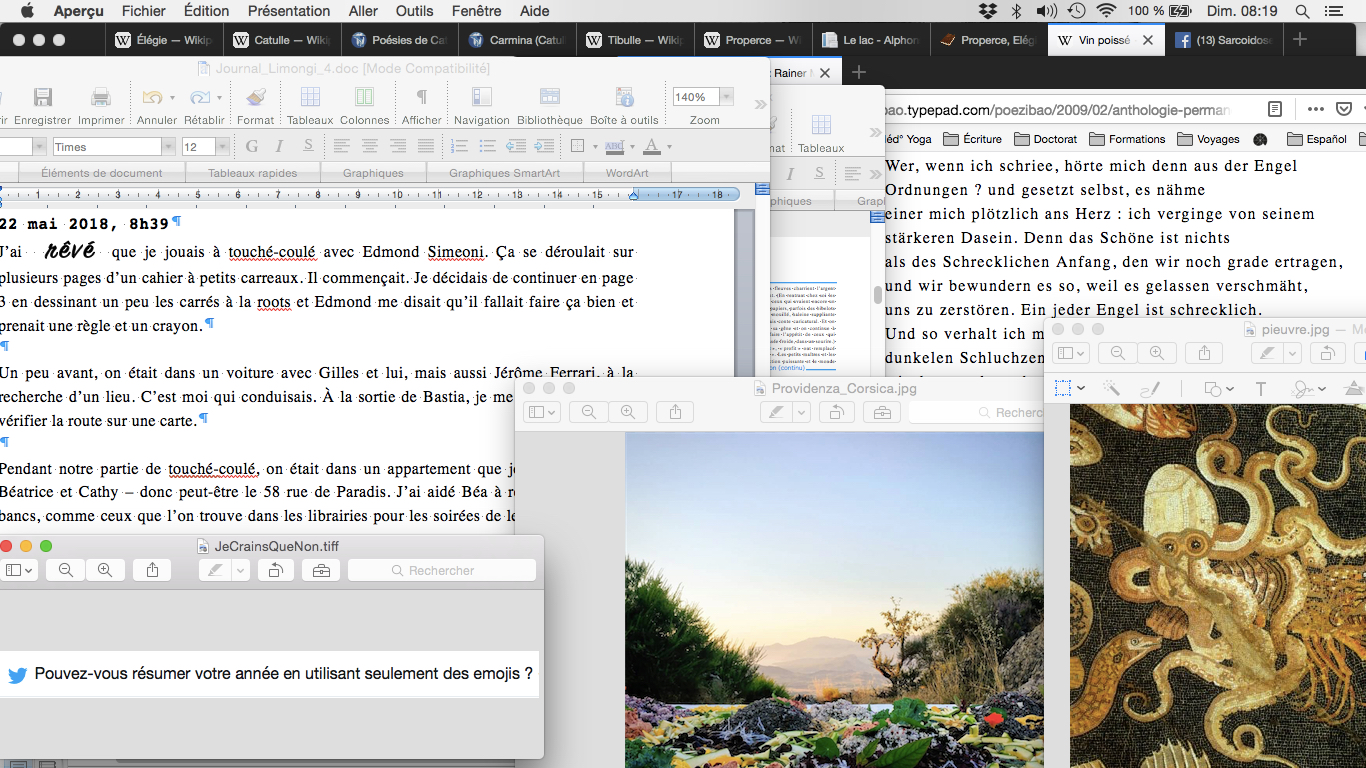This screenshot has height=768, width=1366.
Task: Select the text tool in pieuvre.jpg toolbar
Action: click(x=1261, y=389)
